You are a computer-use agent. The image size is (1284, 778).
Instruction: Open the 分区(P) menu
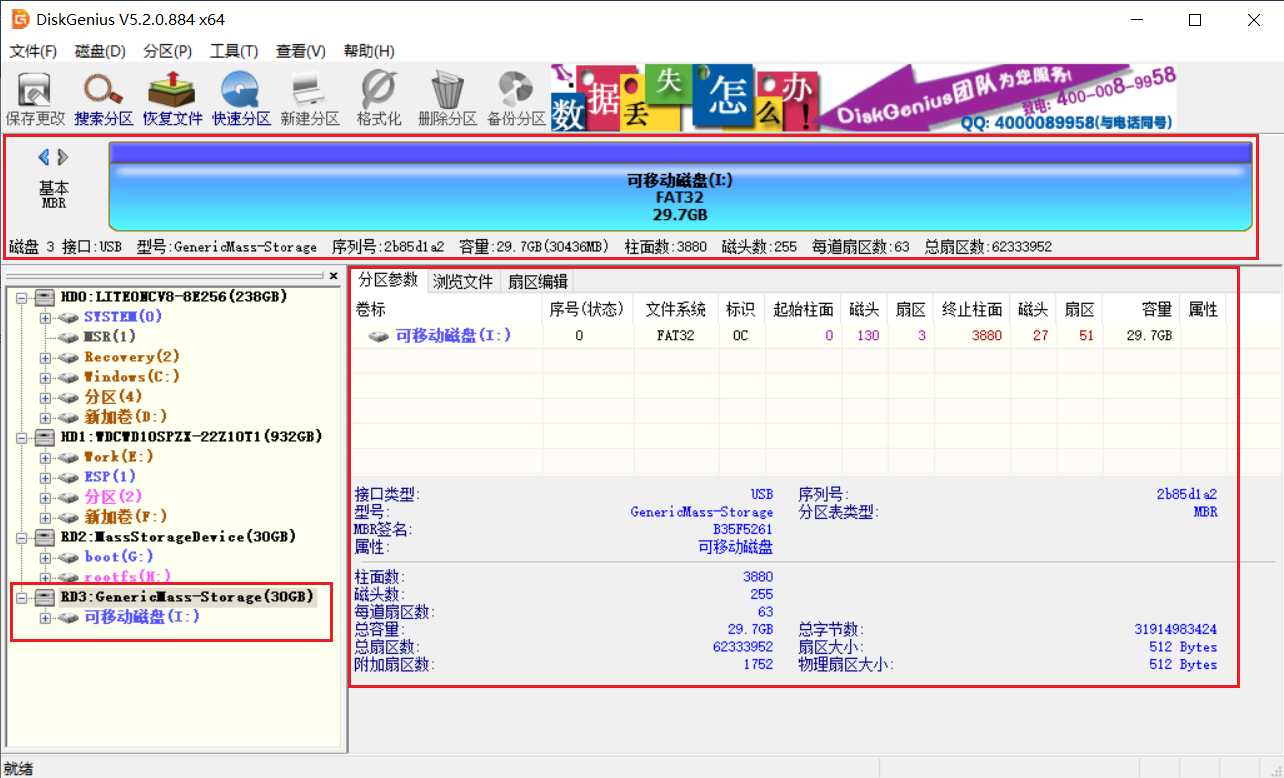[x=167, y=51]
